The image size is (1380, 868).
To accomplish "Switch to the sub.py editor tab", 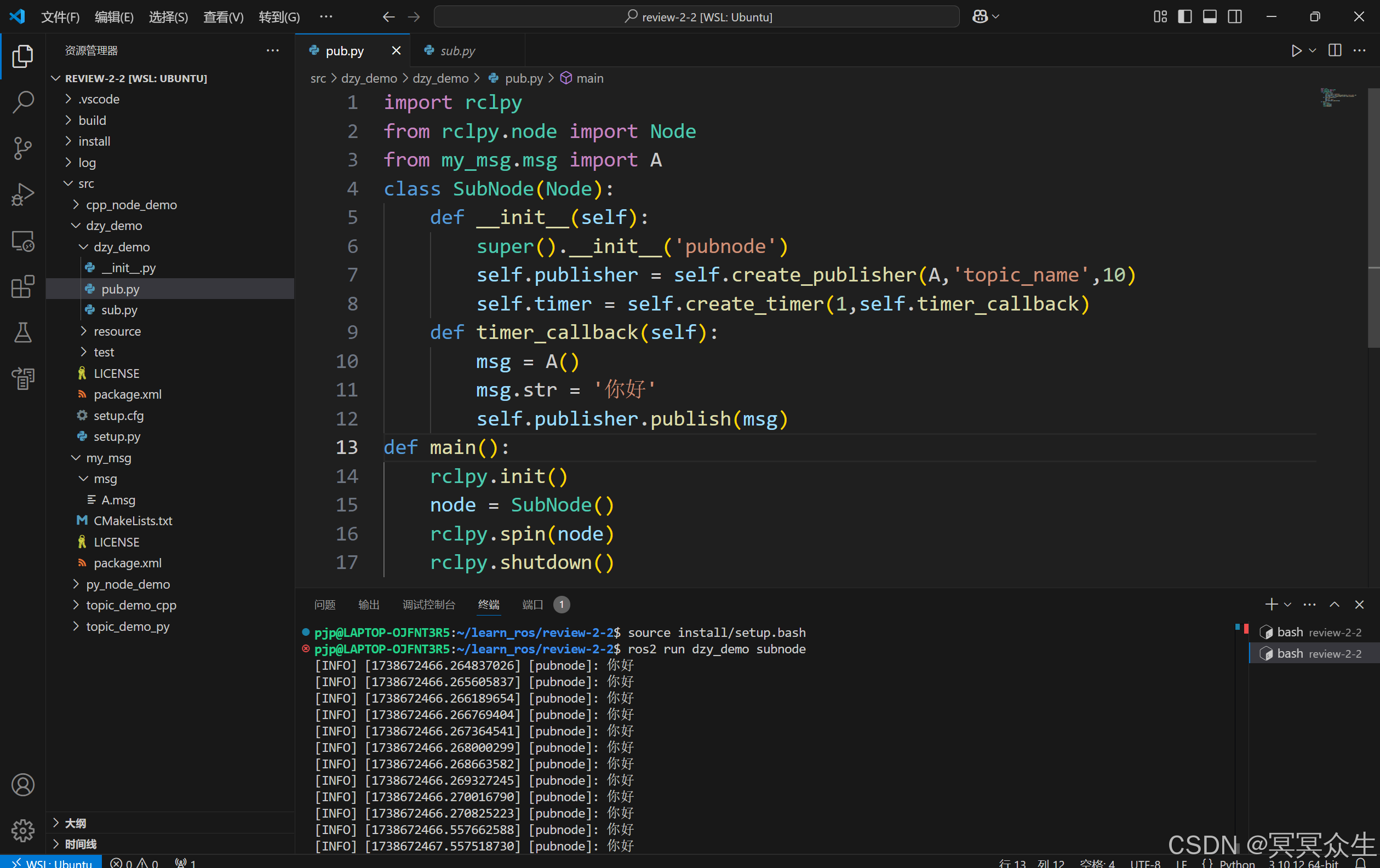I will (457, 50).
